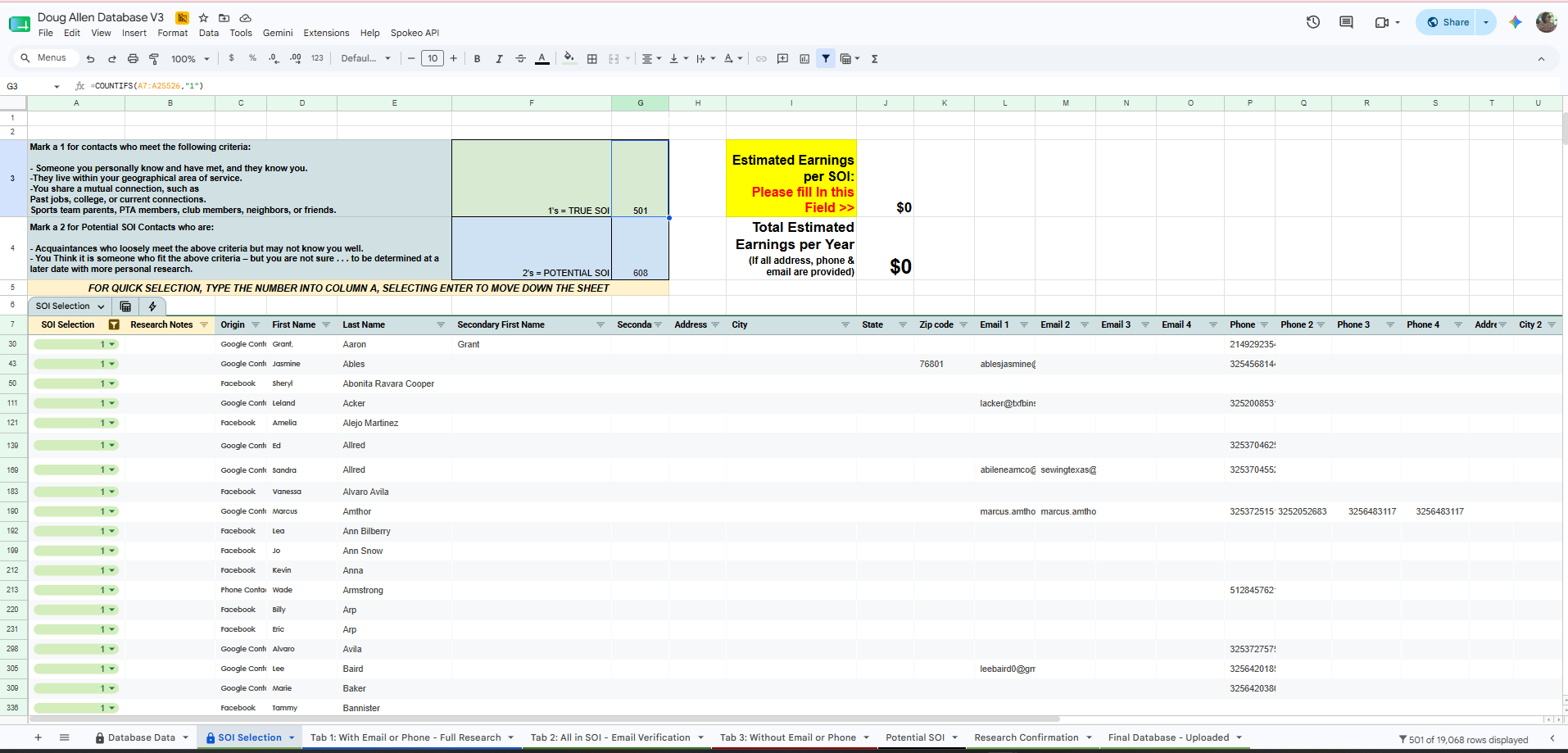
Task: Click the undo icon
Action: pos(90,59)
